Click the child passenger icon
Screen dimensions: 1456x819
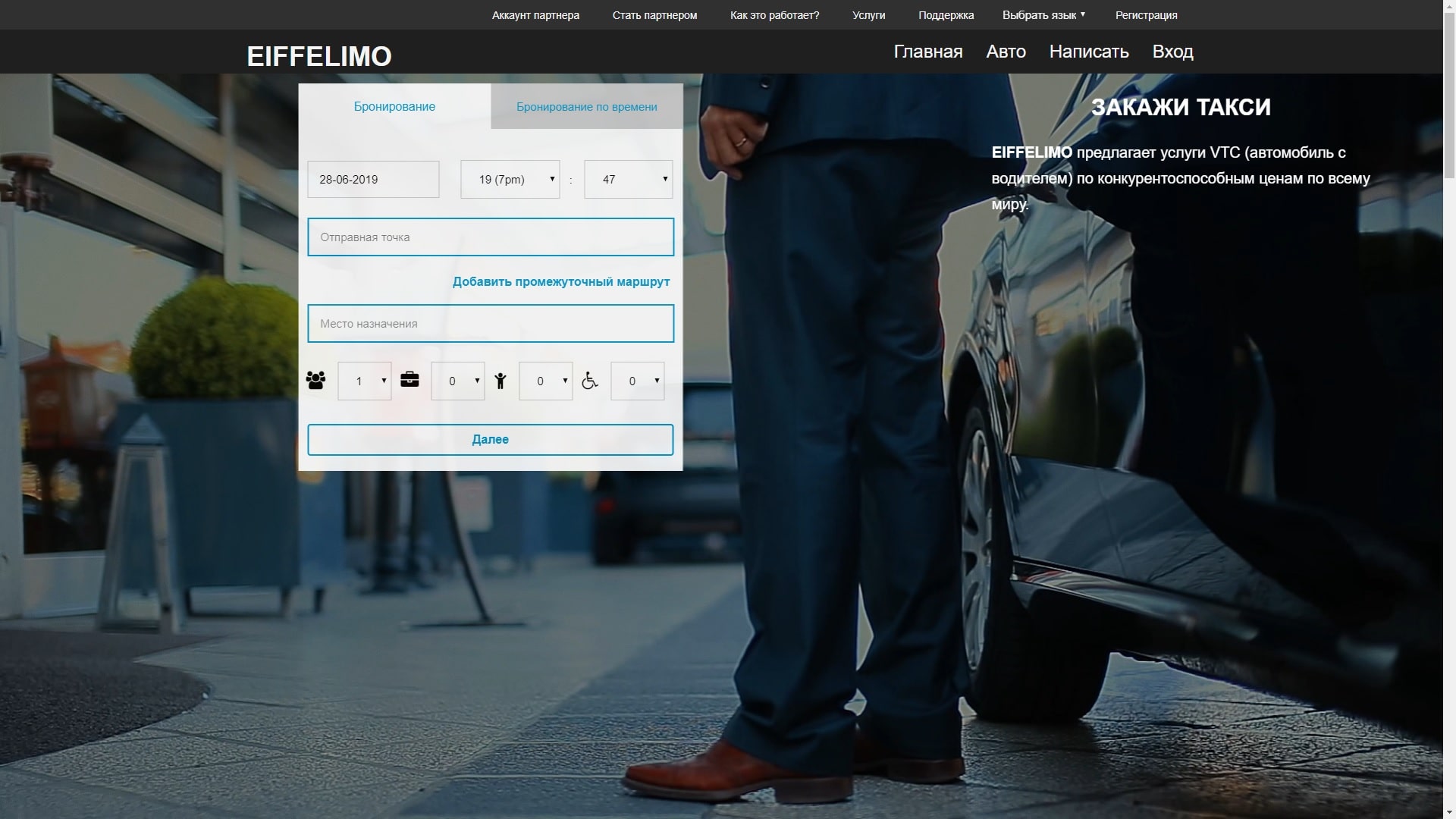click(x=500, y=381)
